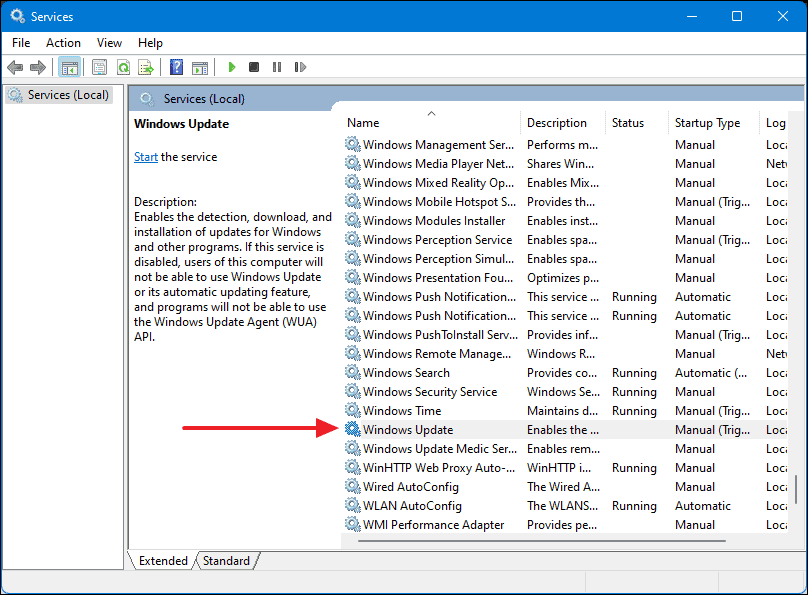Select Windows Management Ser... row
The height and width of the screenshot is (595, 808).
[564, 145]
